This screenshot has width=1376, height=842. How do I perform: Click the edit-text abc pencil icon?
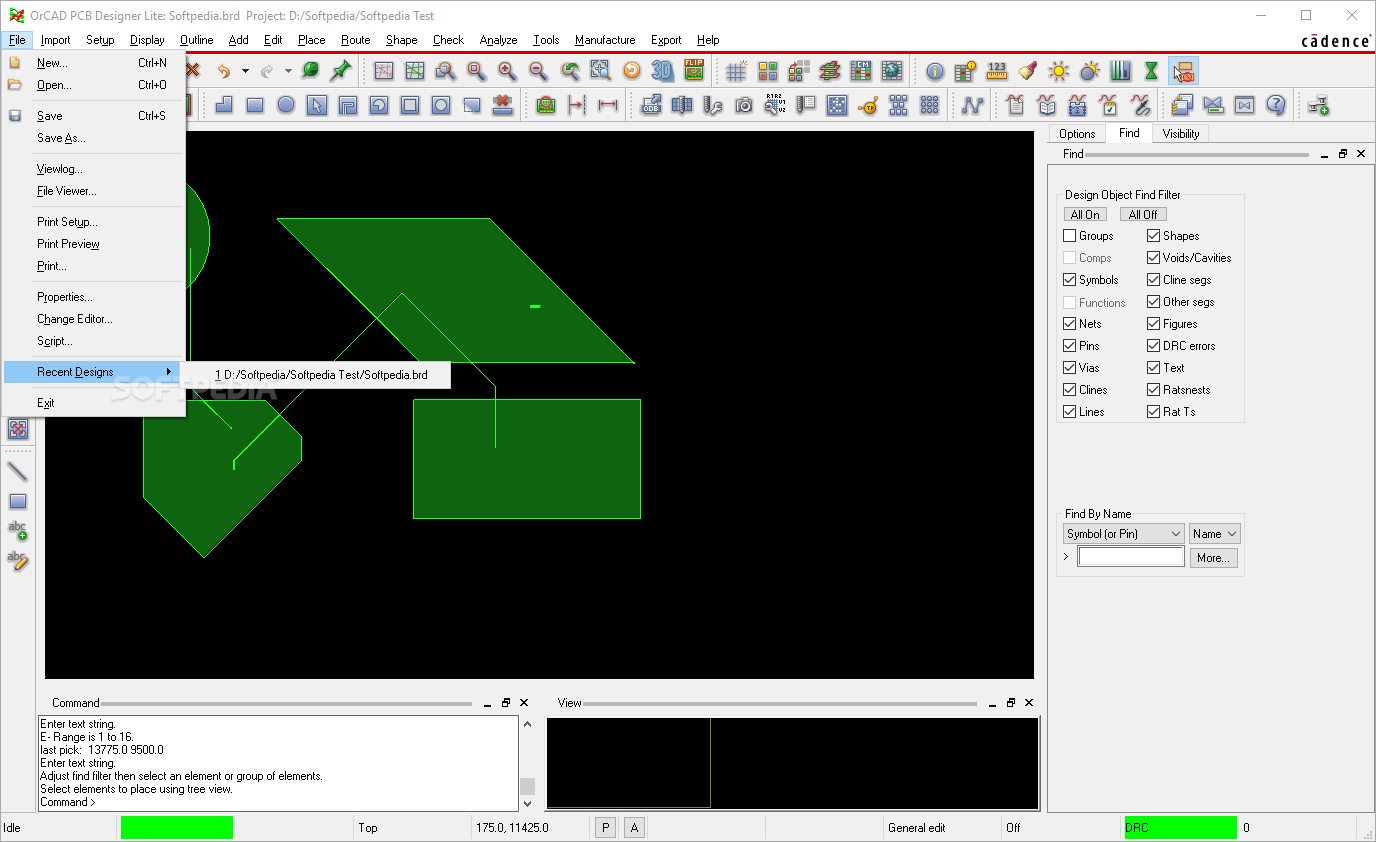pyautogui.click(x=18, y=560)
